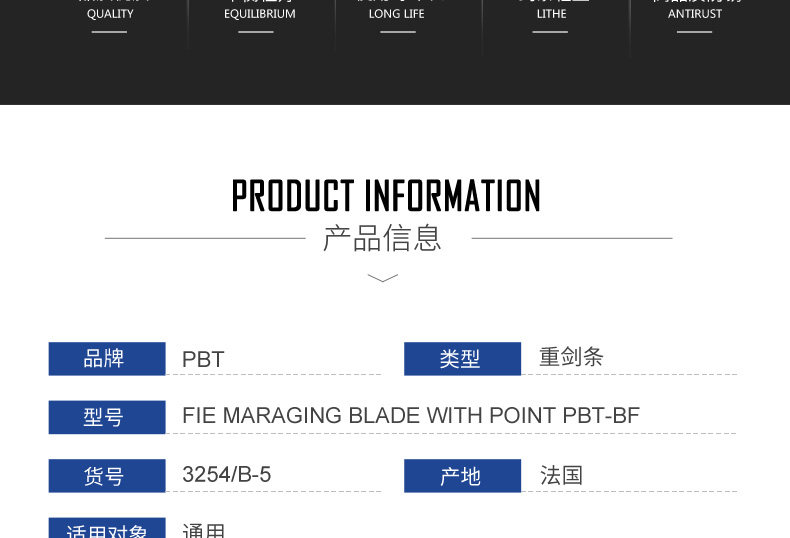The image size is (790, 538).
Task: Select the 重剑条 type value
Action: 571,358
